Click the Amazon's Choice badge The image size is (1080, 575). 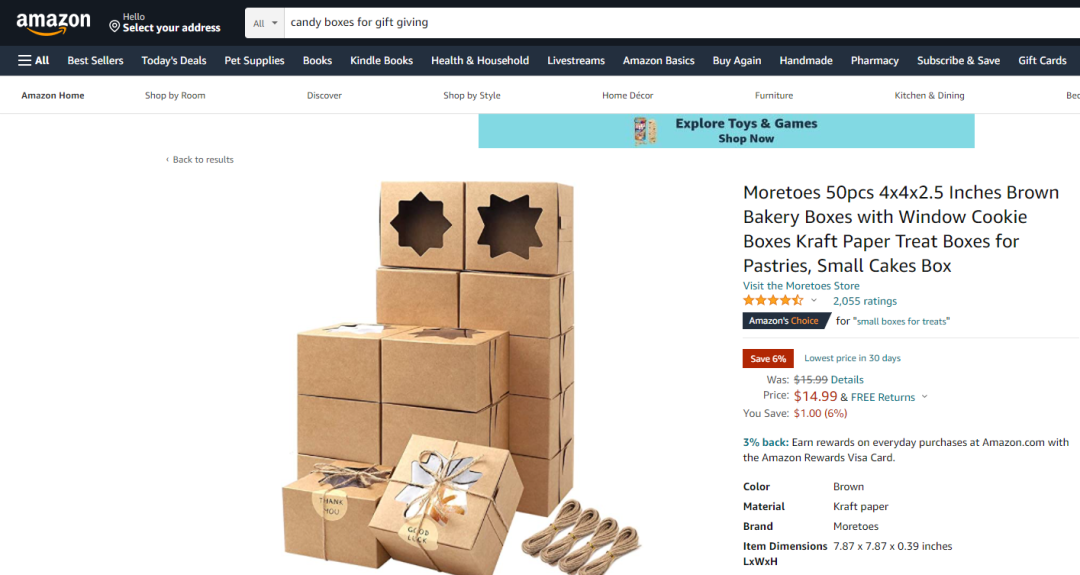click(x=784, y=321)
